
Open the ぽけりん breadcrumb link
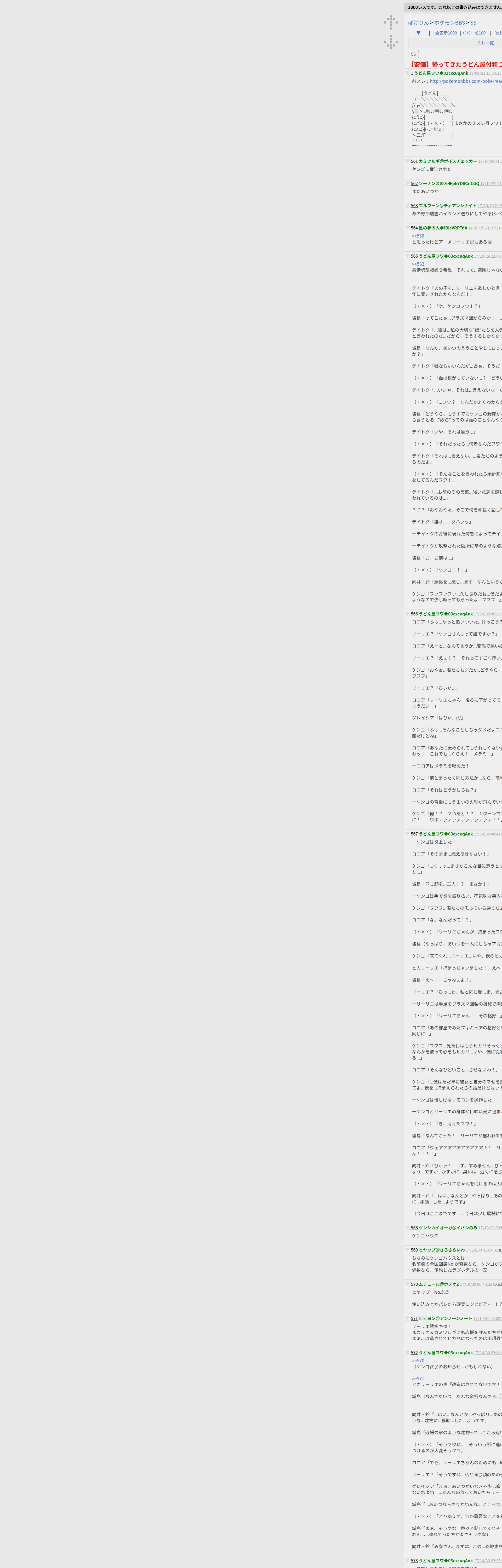coord(419,22)
